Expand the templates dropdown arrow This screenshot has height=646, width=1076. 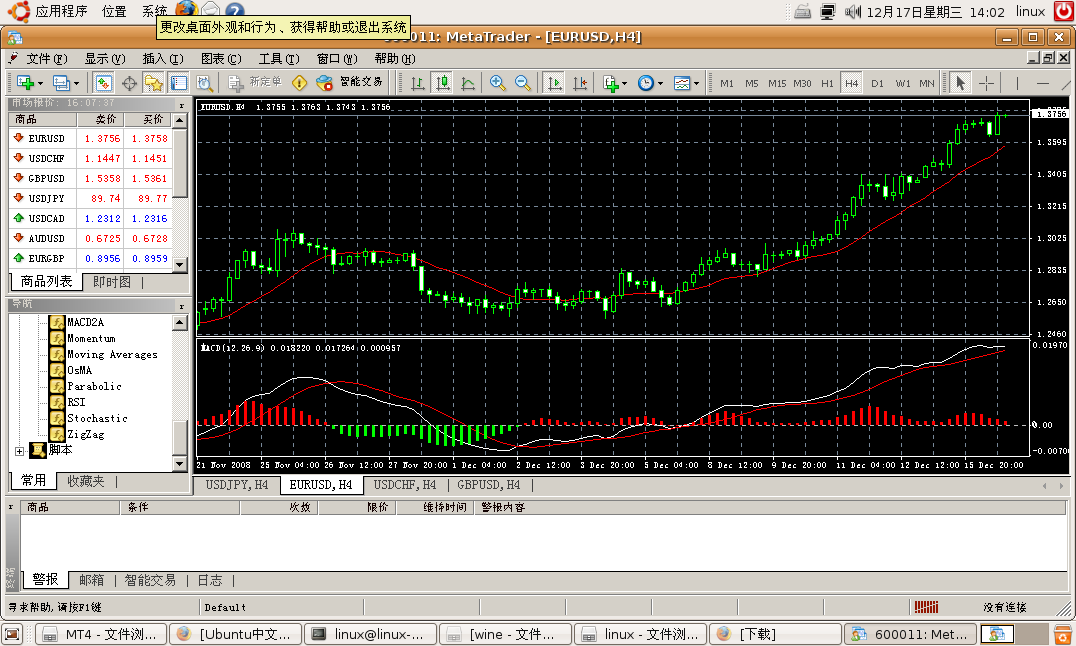(697, 84)
